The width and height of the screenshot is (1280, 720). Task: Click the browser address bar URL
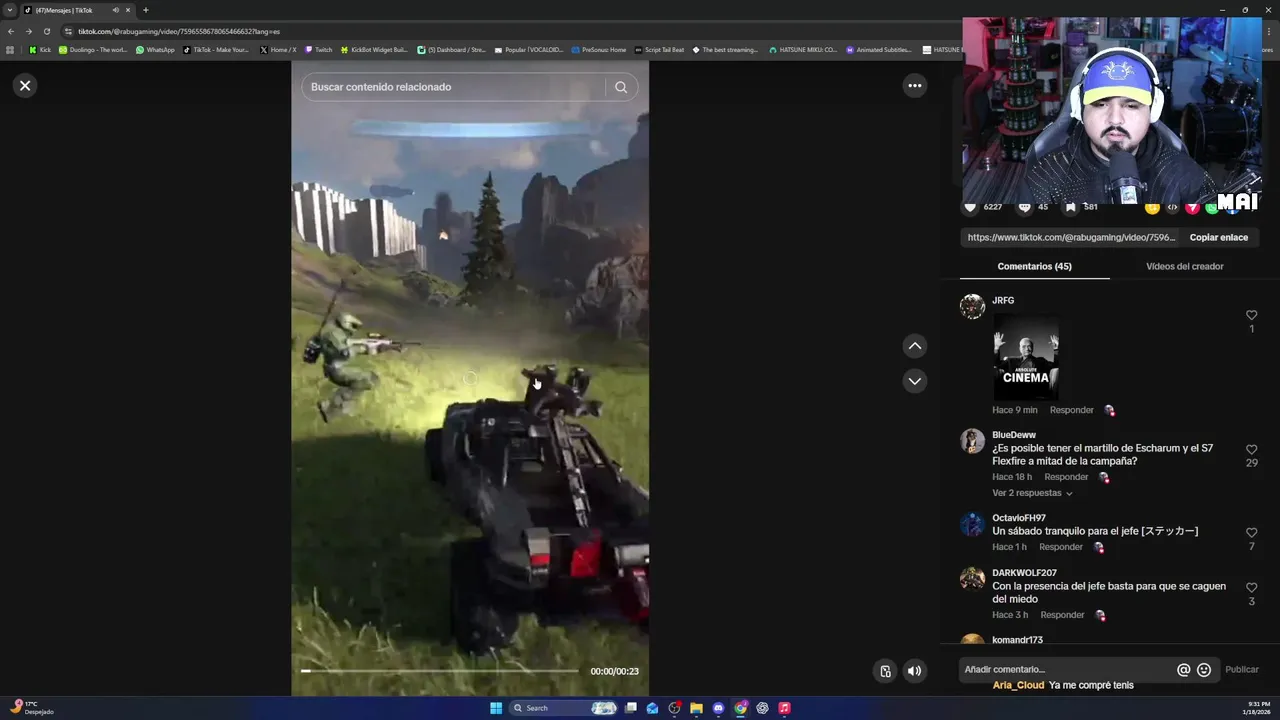179,31
